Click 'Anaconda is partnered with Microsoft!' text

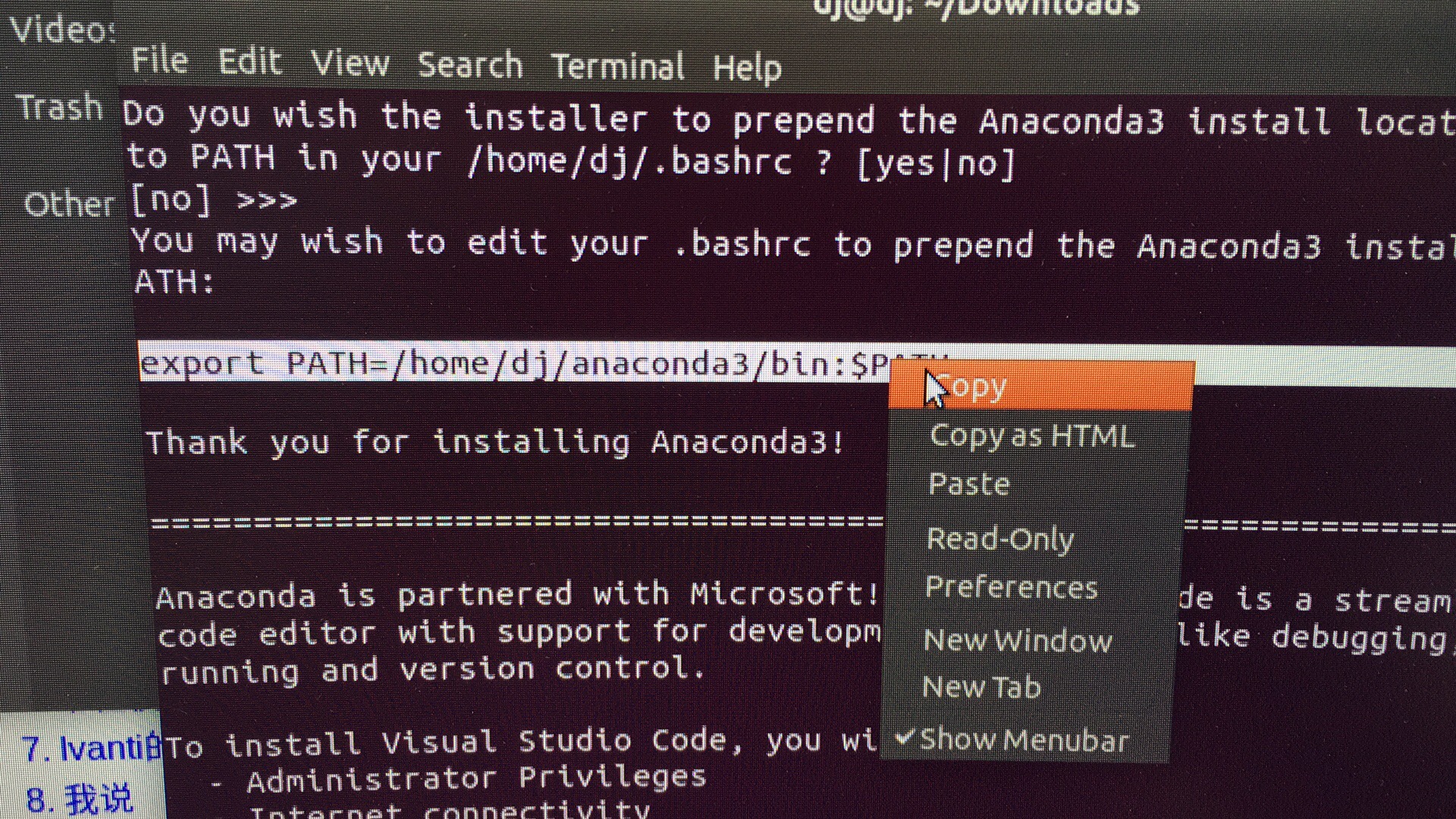click(517, 595)
